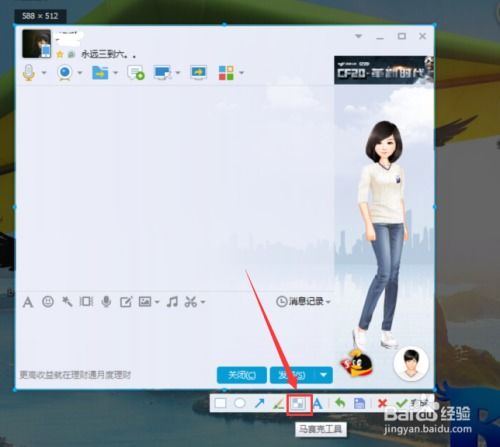Click the 关闭(C) button
This screenshot has height=447, width=500.
(242, 375)
